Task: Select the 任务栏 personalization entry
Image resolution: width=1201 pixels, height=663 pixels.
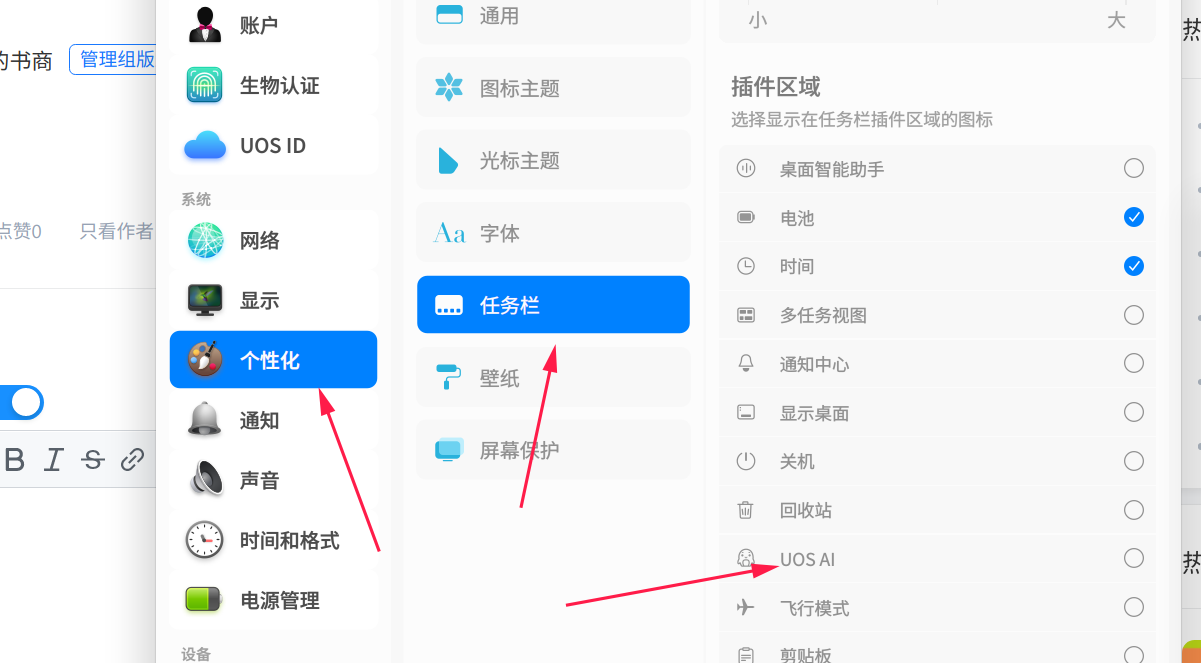Action: (x=553, y=305)
